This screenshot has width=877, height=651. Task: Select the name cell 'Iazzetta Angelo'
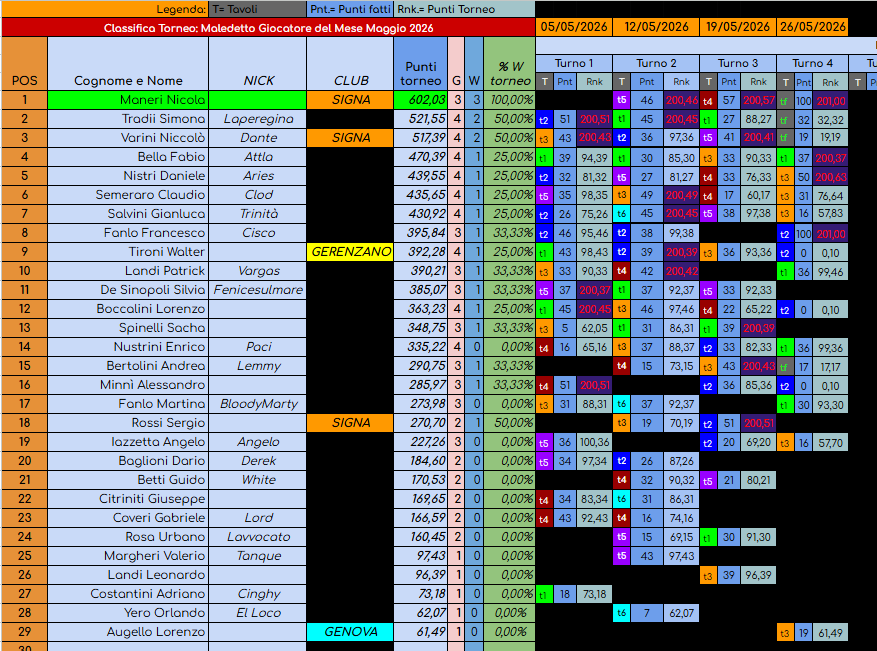point(128,442)
